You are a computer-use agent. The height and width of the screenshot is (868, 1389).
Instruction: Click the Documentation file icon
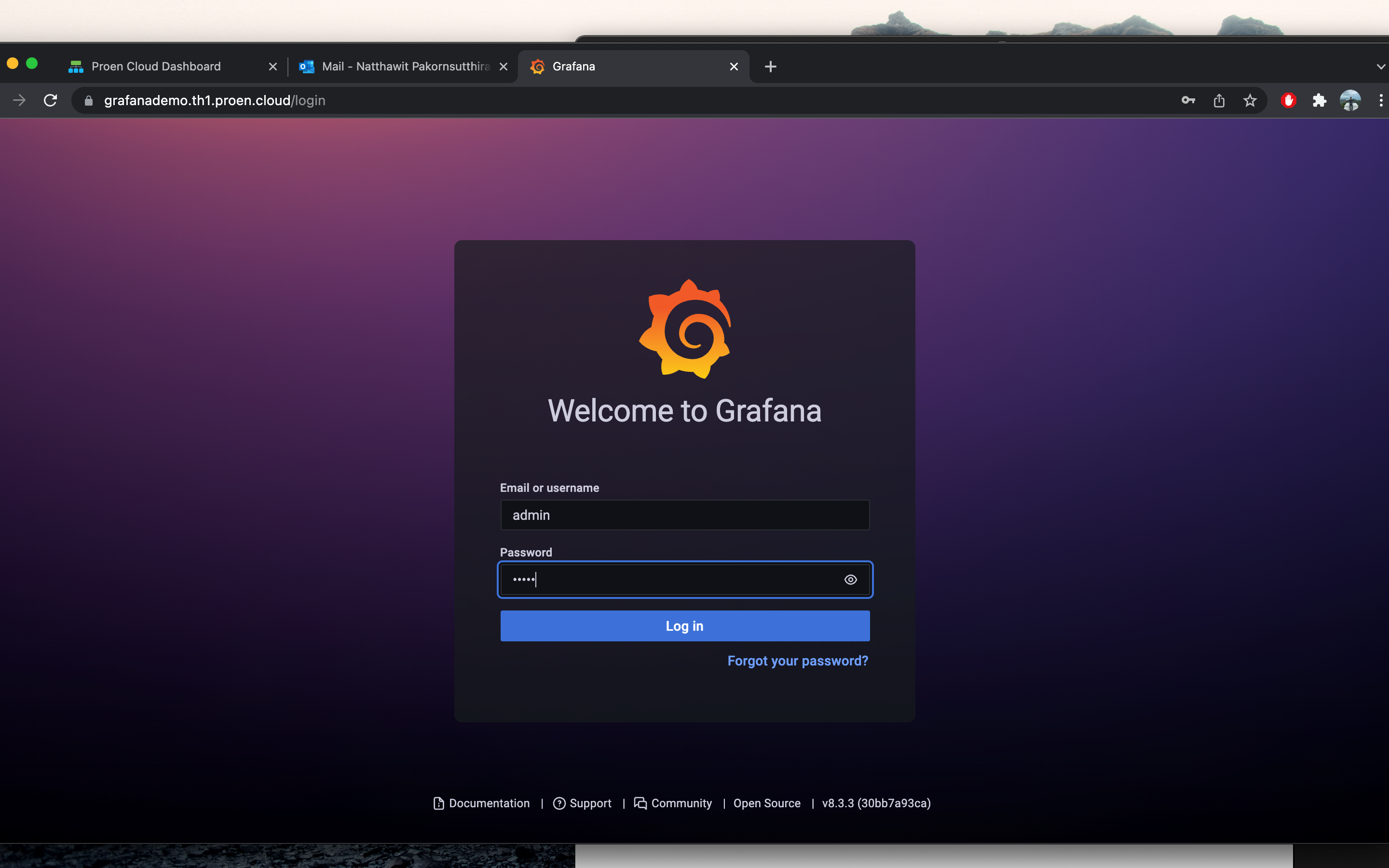coord(438,803)
